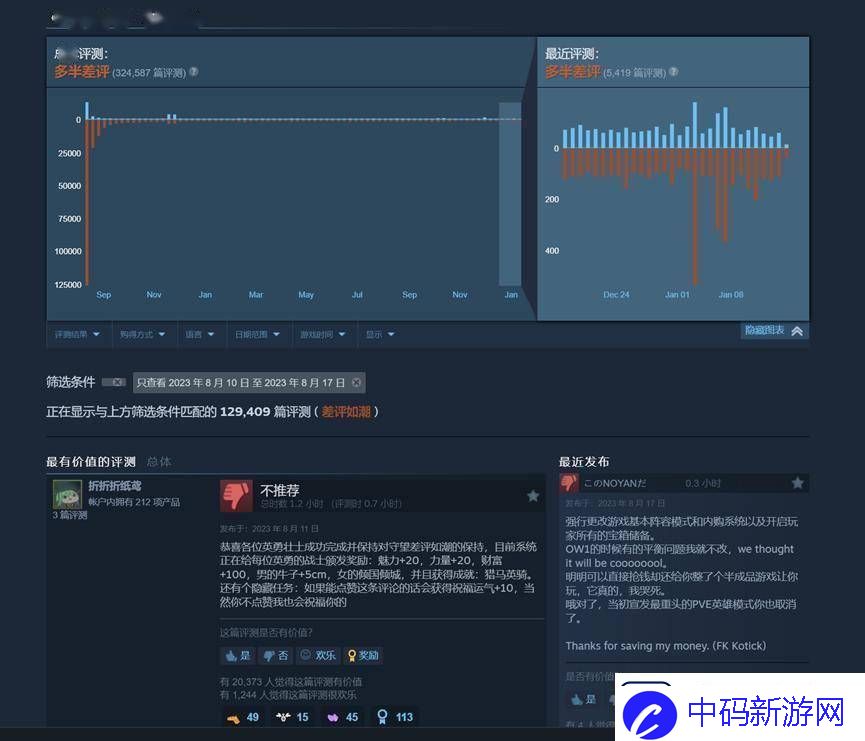
Task: Click thumbs-down icon next to 不推荐
Action: click(x=237, y=495)
